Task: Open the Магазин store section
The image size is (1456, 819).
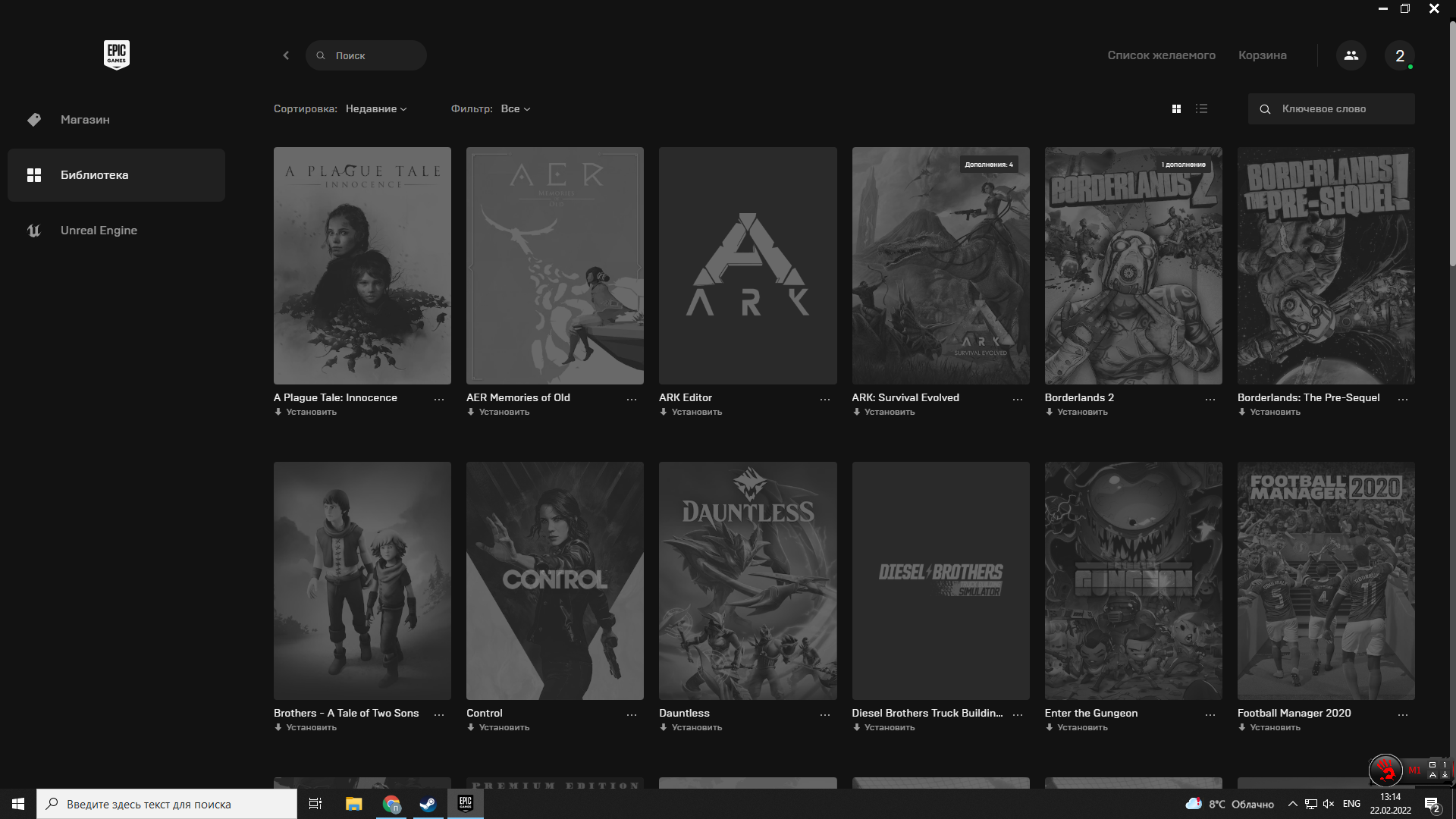Action: click(x=116, y=120)
